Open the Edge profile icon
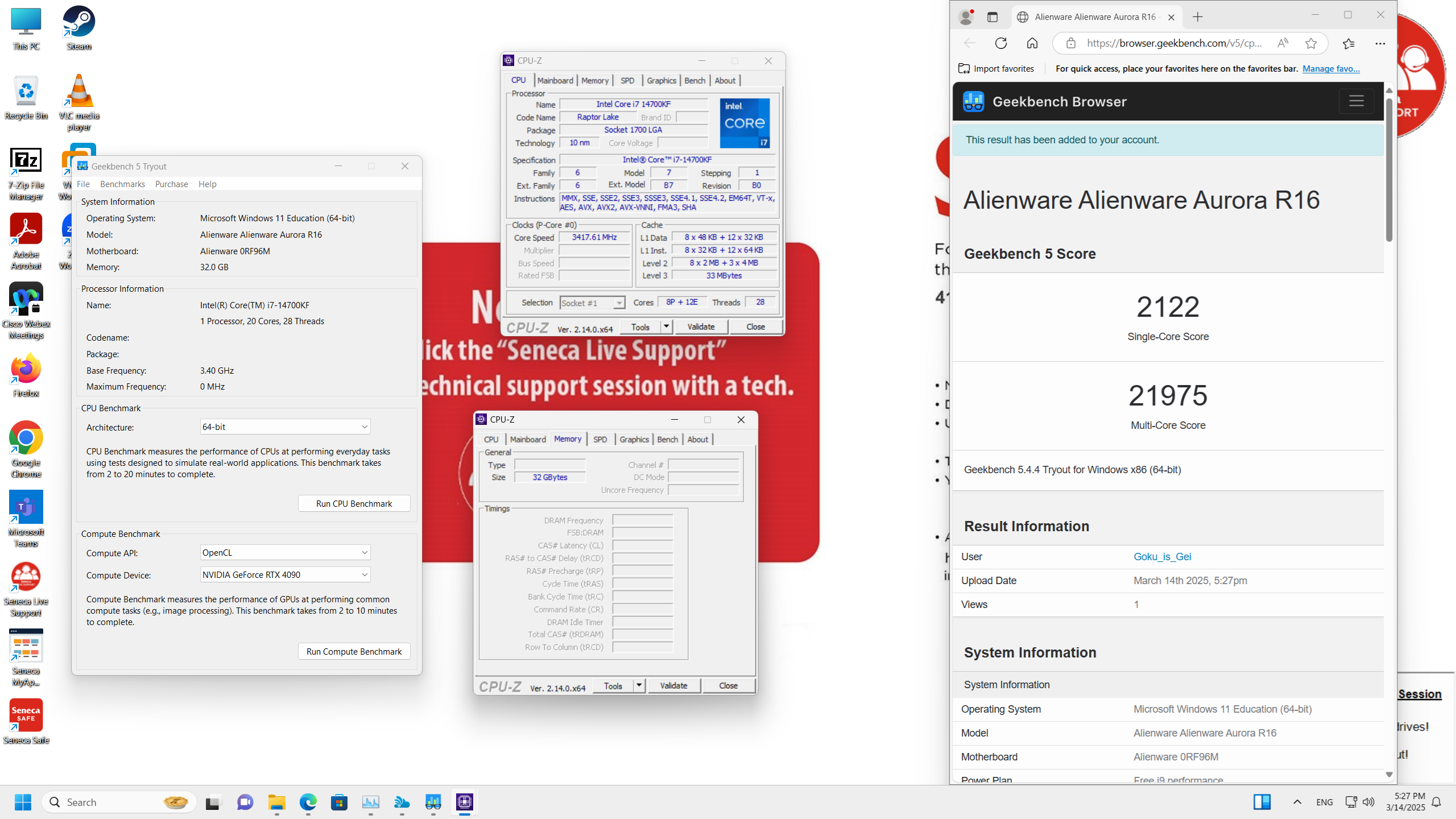 (966, 17)
